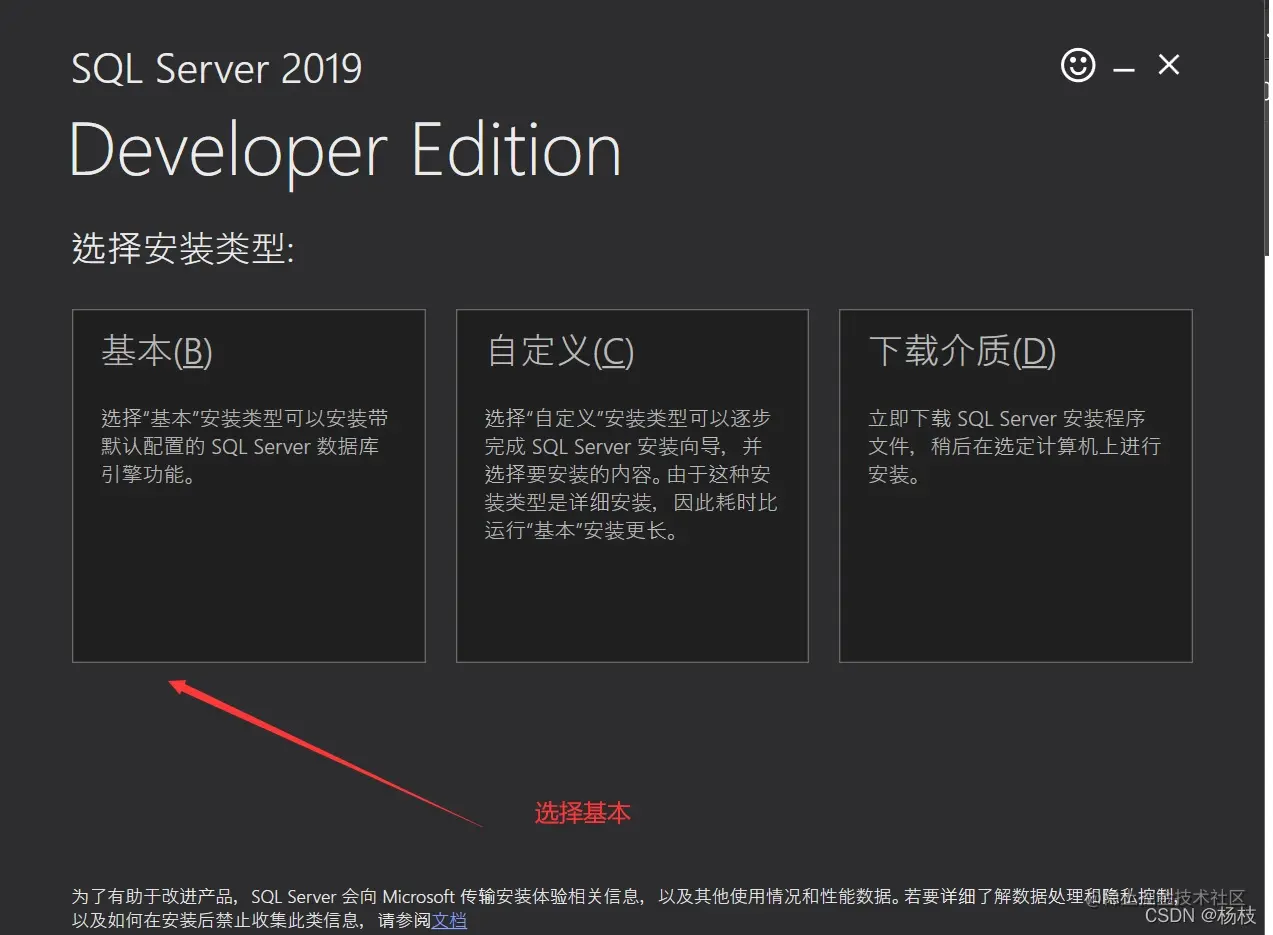Click the 自定义 description paragraph text
This screenshot has height=935, width=1273.
(x=631, y=474)
